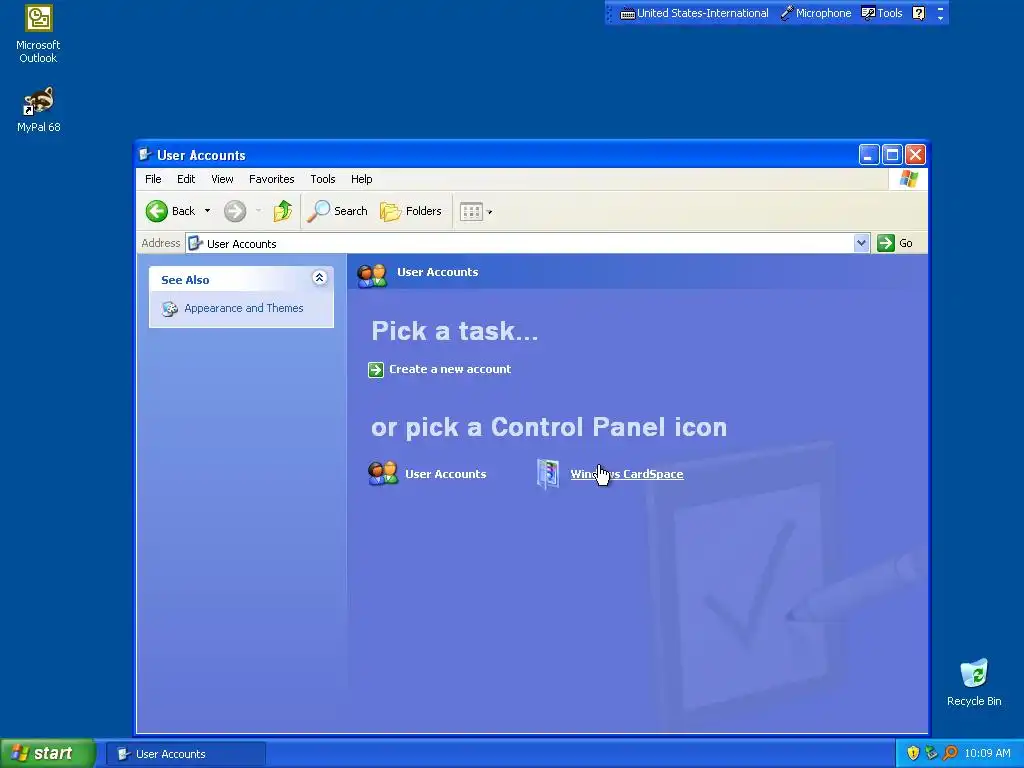The width and height of the screenshot is (1024, 768).
Task: Open the Edit menu
Action: pyautogui.click(x=186, y=179)
